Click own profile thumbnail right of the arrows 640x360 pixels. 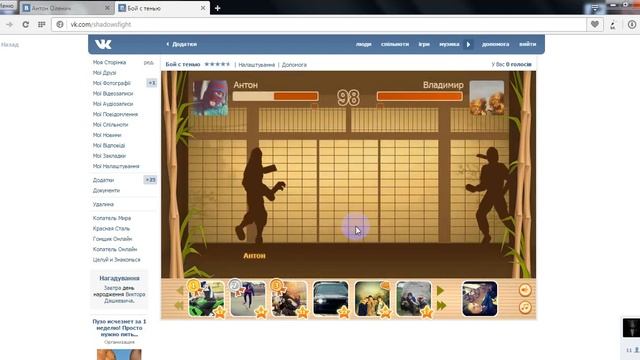[x=480, y=298]
